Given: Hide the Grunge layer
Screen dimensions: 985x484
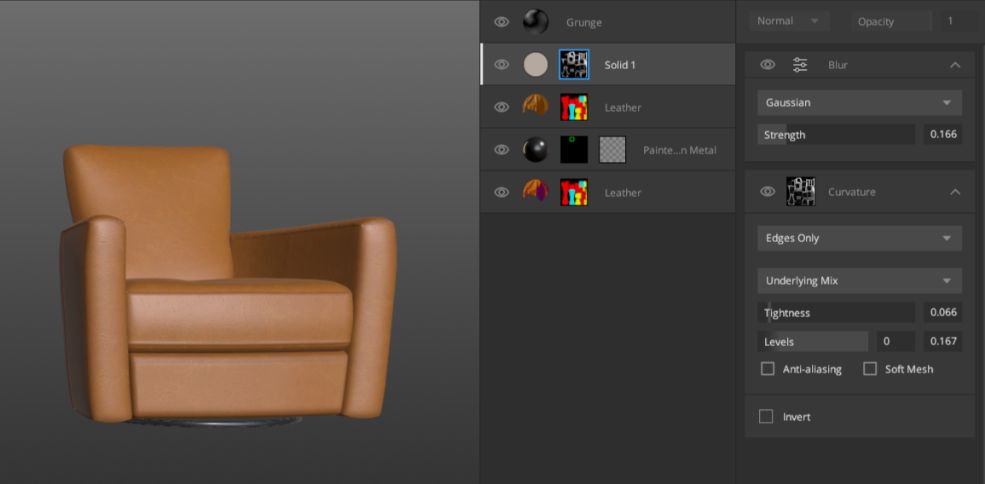Looking at the screenshot, I should click(501, 22).
